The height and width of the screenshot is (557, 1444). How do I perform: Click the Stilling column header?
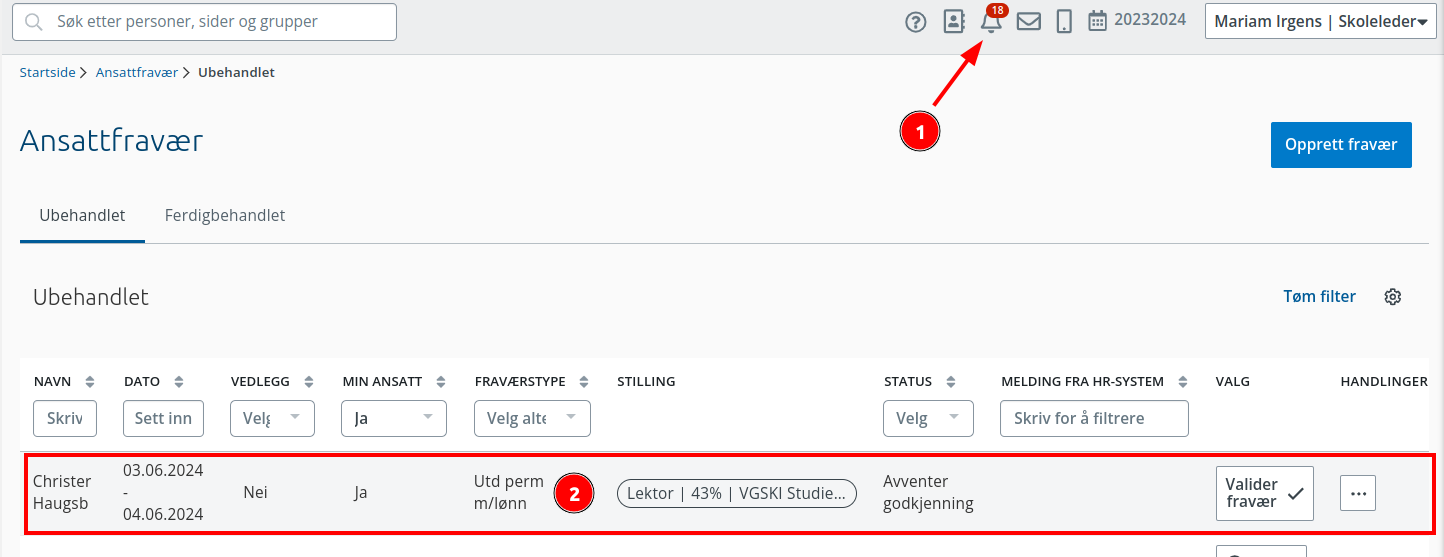[x=646, y=382]
